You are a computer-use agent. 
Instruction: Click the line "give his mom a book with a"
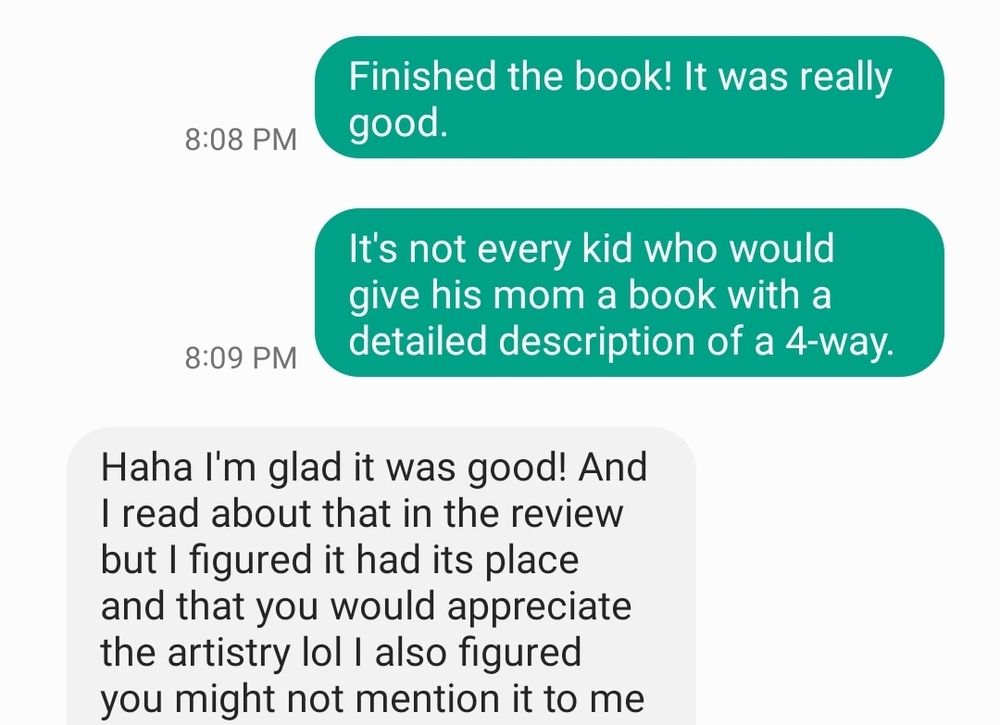(590, 295)
